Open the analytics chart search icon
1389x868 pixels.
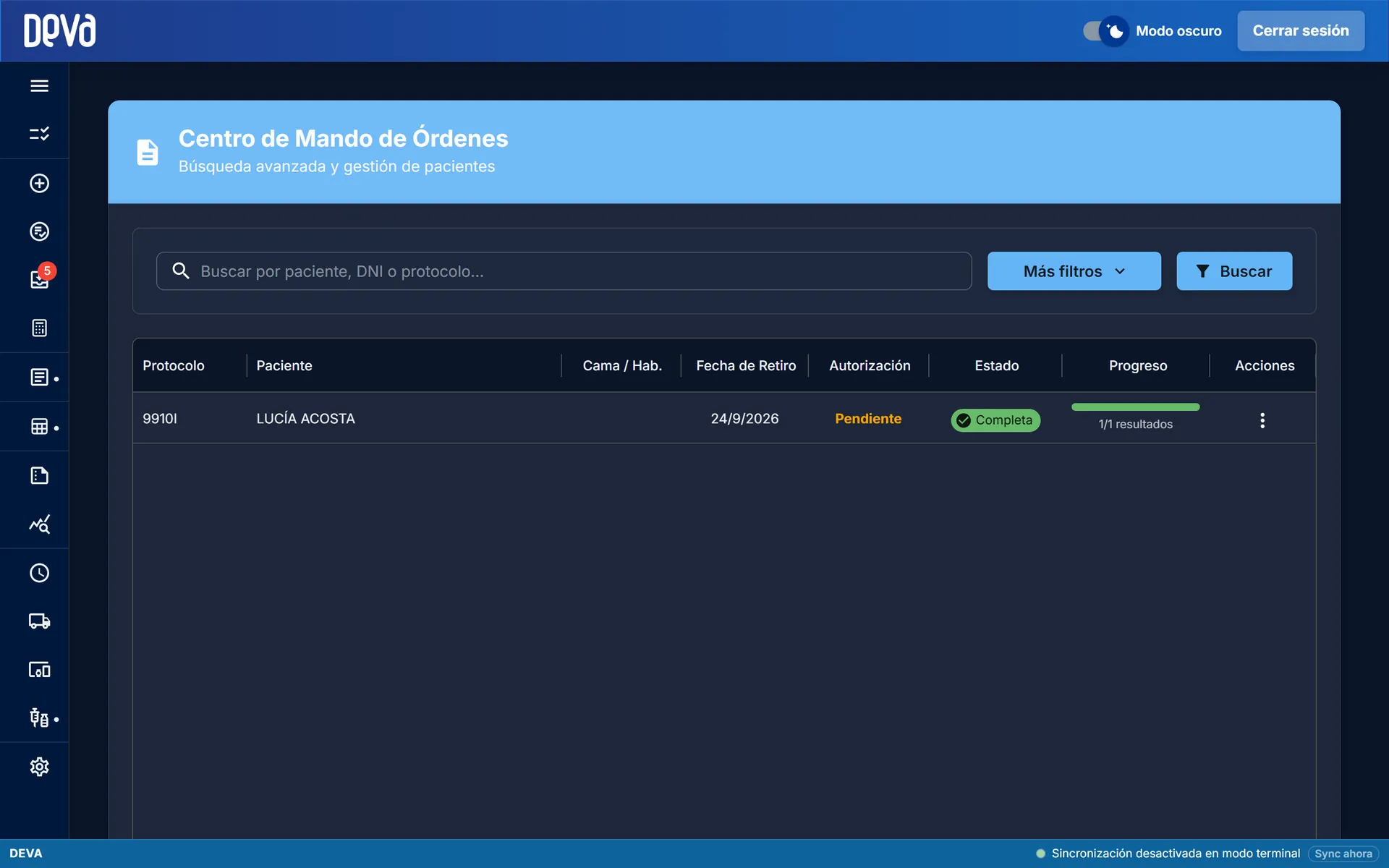(x=39, y=524)
